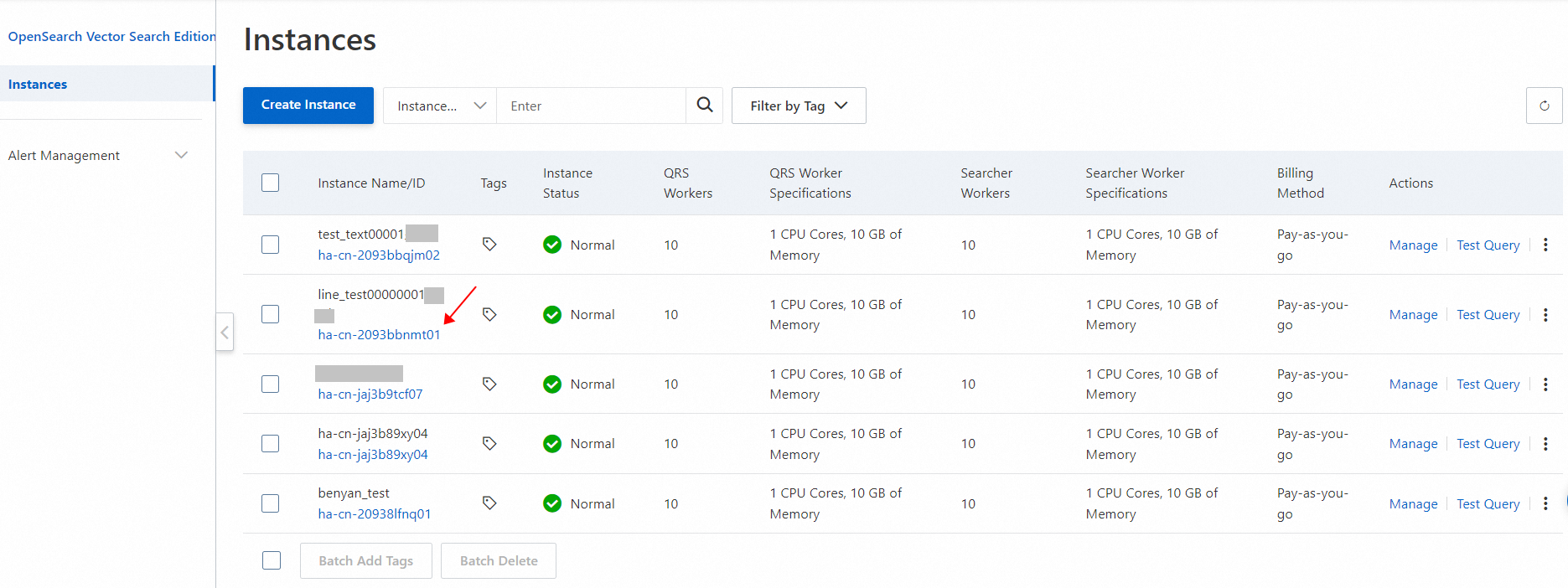Click tag icon for ha-cn-2093bbnmt01
The height and width of the screenshot is (588, 1568).
pyautogui.click(x=489, y=314)
